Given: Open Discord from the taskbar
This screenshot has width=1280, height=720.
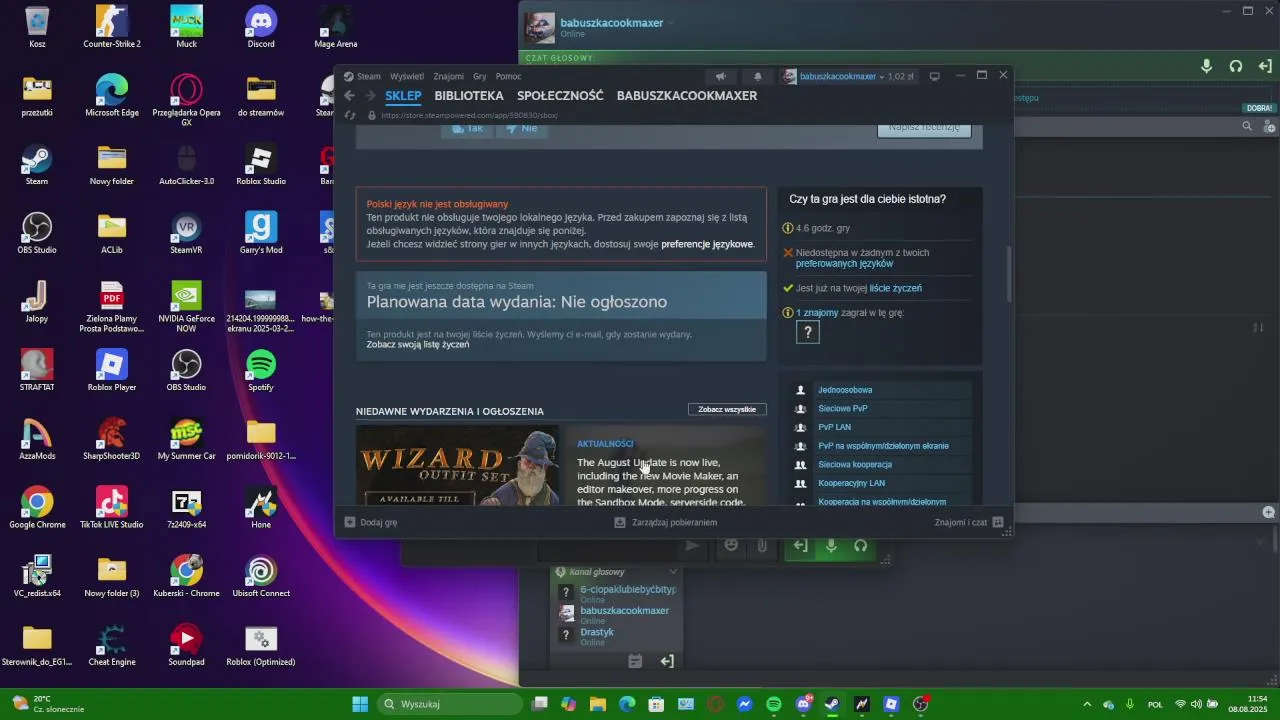Looking at the screenshot, I should pos(803,704).
